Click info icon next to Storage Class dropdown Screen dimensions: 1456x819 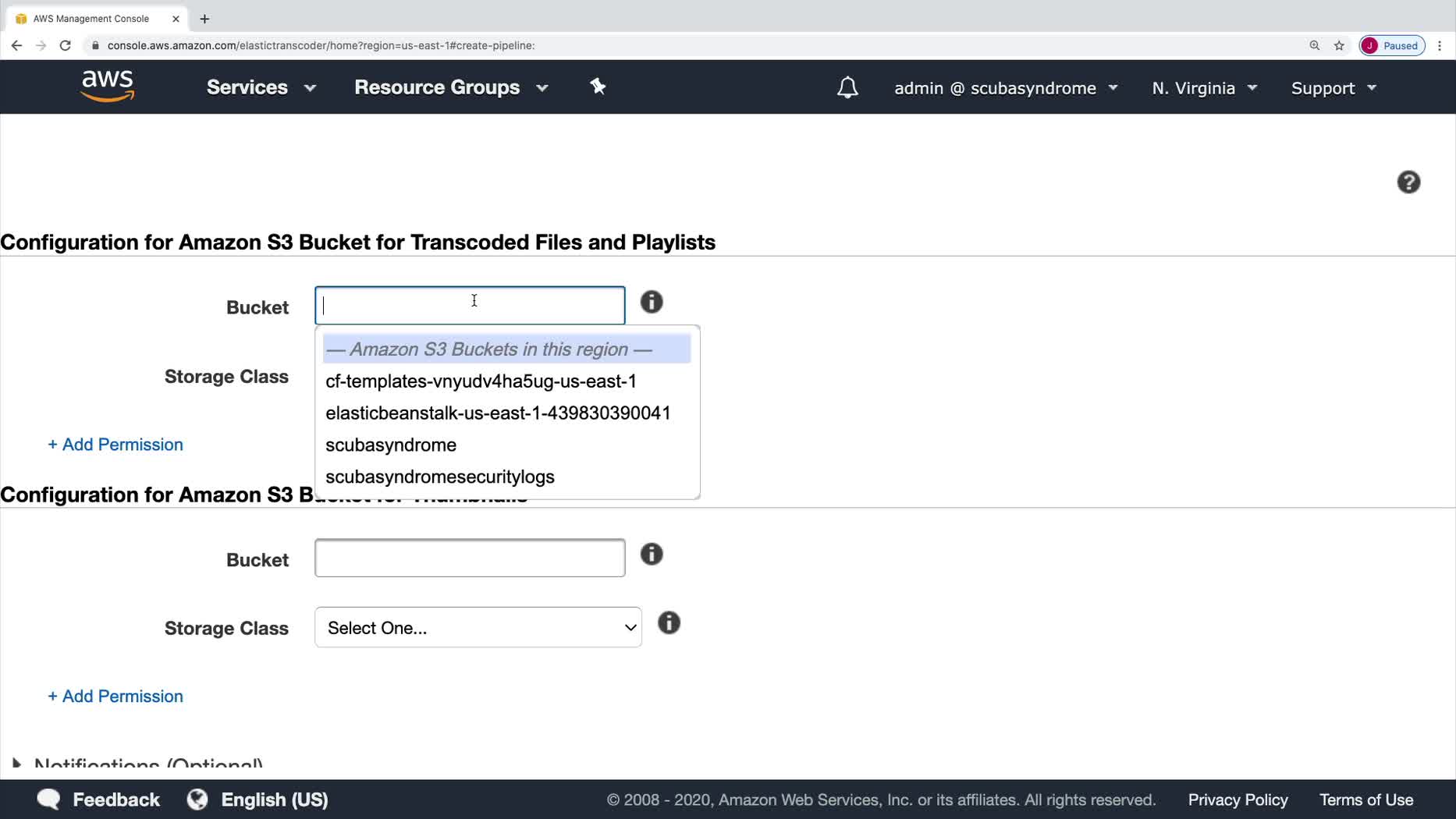tap(669, 623)
